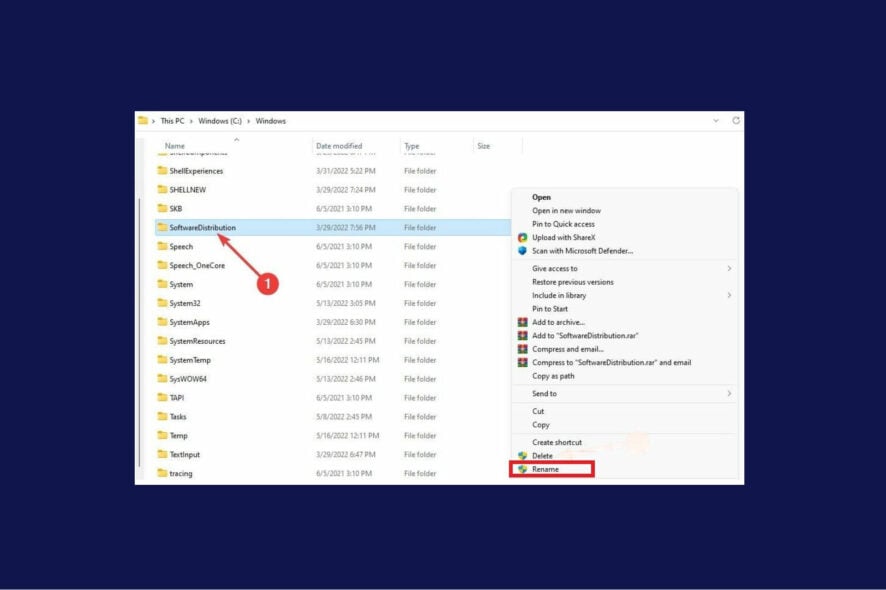Select the Rename icon in the context menu

[x=521, y=469]
